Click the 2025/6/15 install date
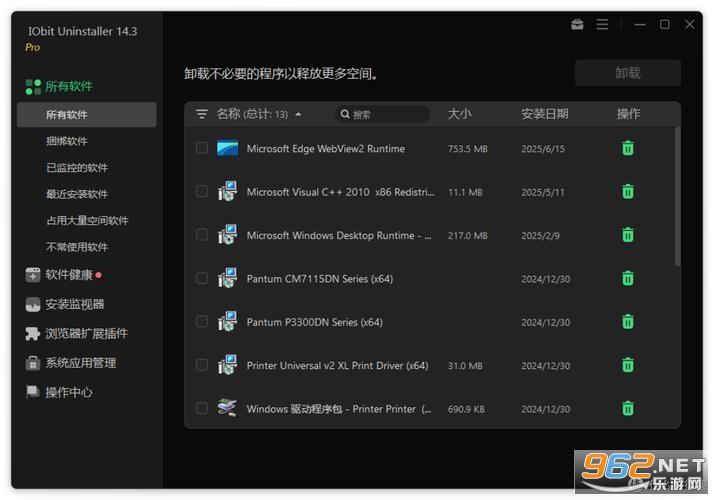714x500 pixels. click(543, 149)
